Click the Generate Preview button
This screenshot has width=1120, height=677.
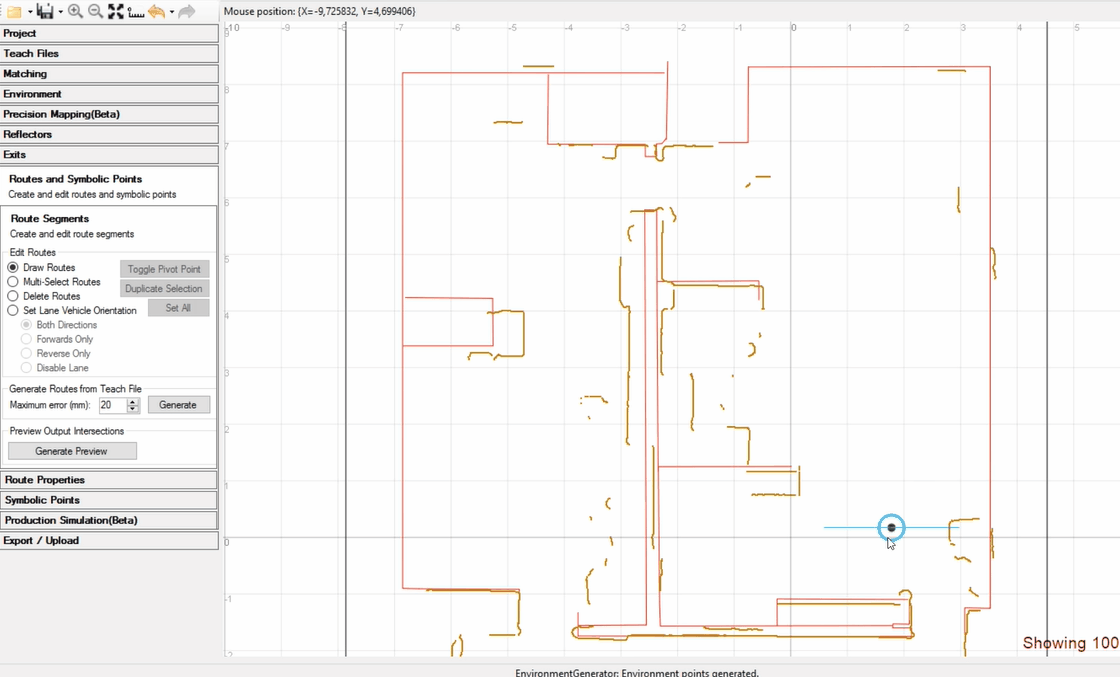coord(72,451)
